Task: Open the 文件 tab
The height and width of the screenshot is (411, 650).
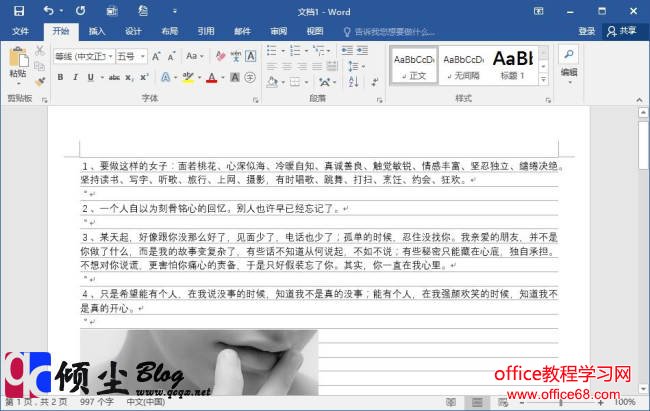Action: [x=20, y=31]
